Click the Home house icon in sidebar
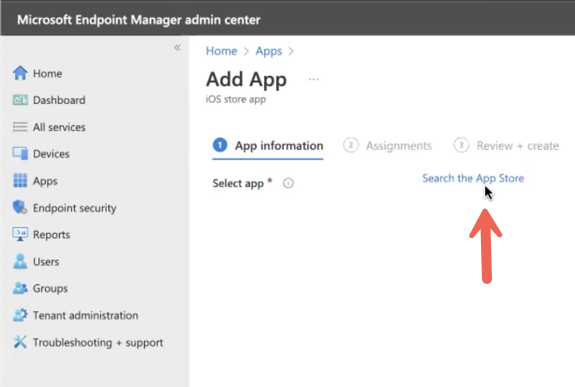Image resolution: width=575 pixels, height=387 pixels. coord(20,73)
